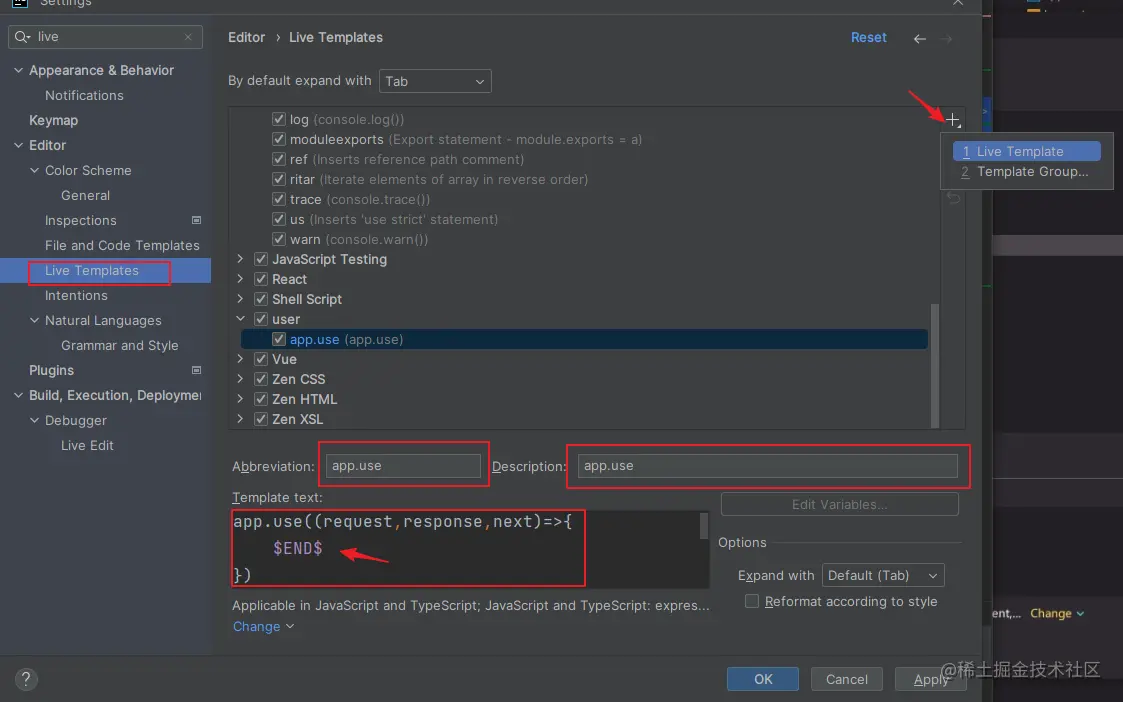Image resolution: width=1123 pixels, height=702 pixels.
Task: Click the Edit Variables... button
Action: tap(839, 504)
